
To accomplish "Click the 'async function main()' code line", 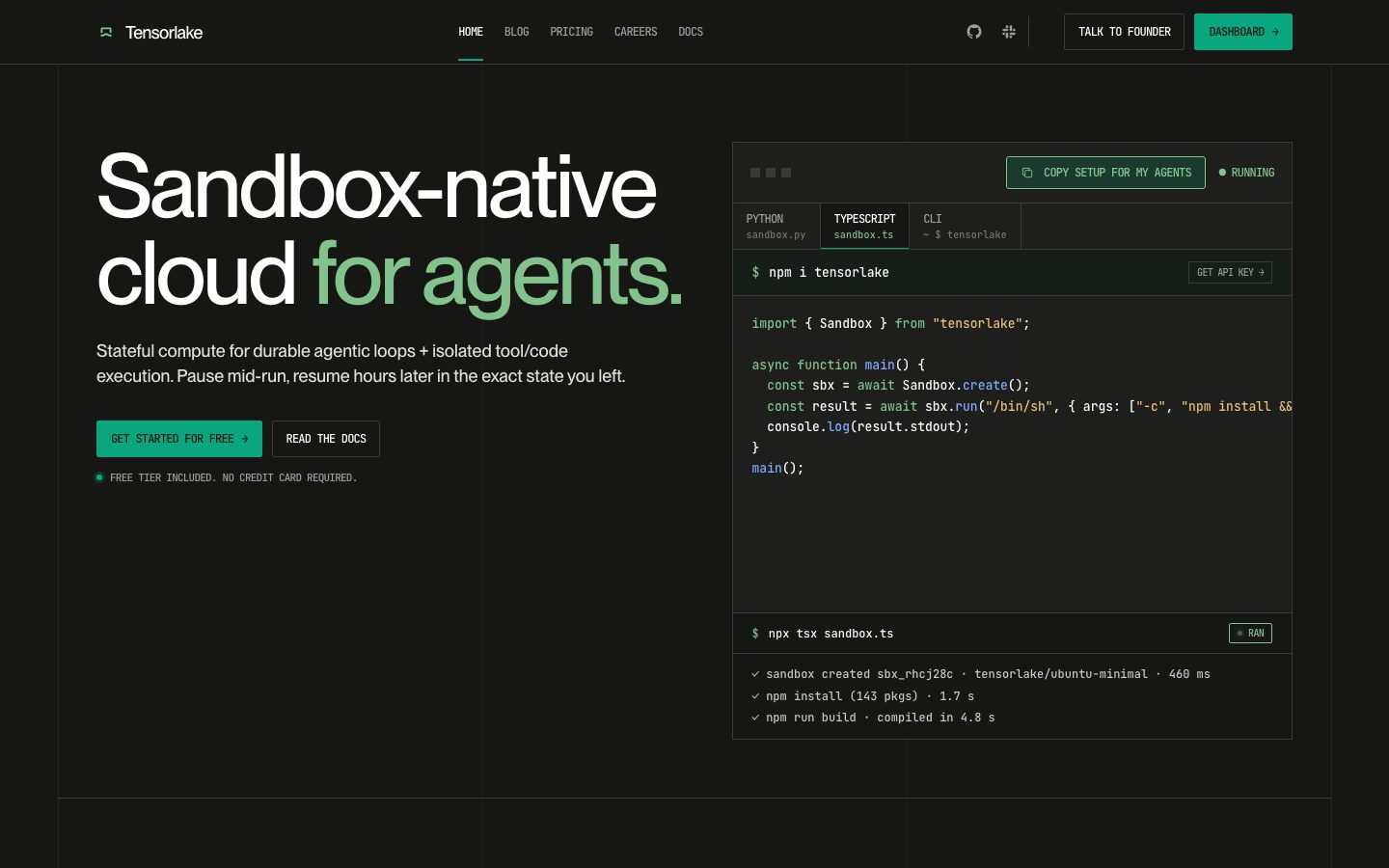I will [838, 366].
